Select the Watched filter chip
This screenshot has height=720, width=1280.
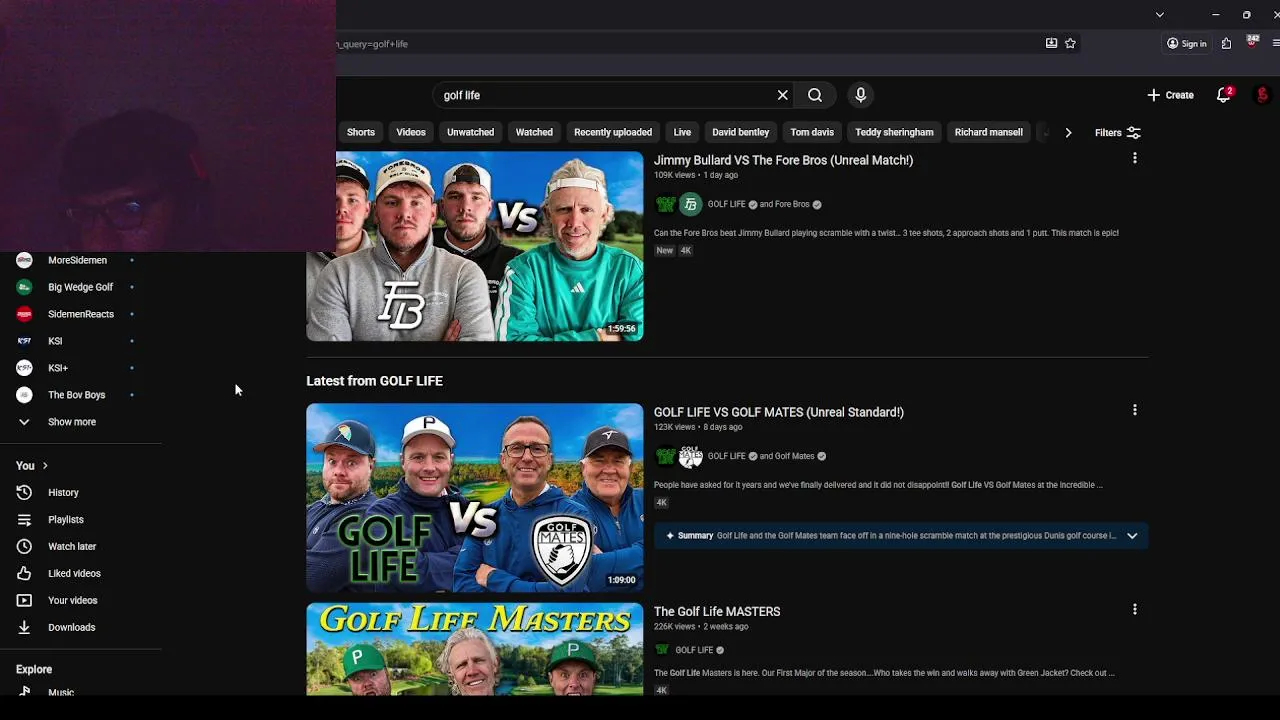(x=534, y=132)
